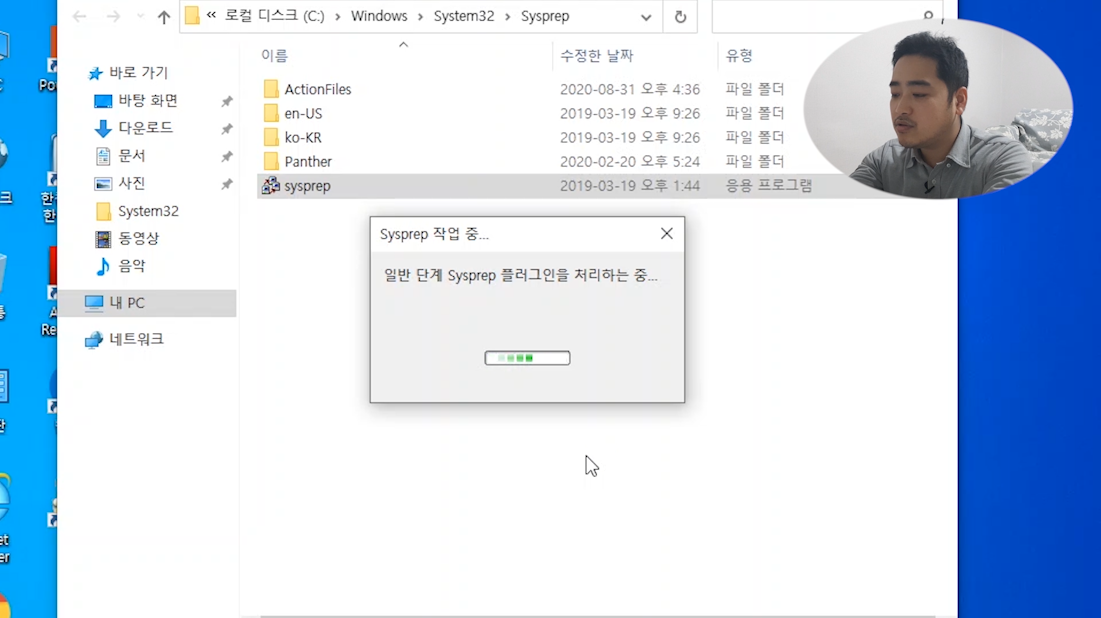Select the ko-KR folder icon

[x=271, y=137]
